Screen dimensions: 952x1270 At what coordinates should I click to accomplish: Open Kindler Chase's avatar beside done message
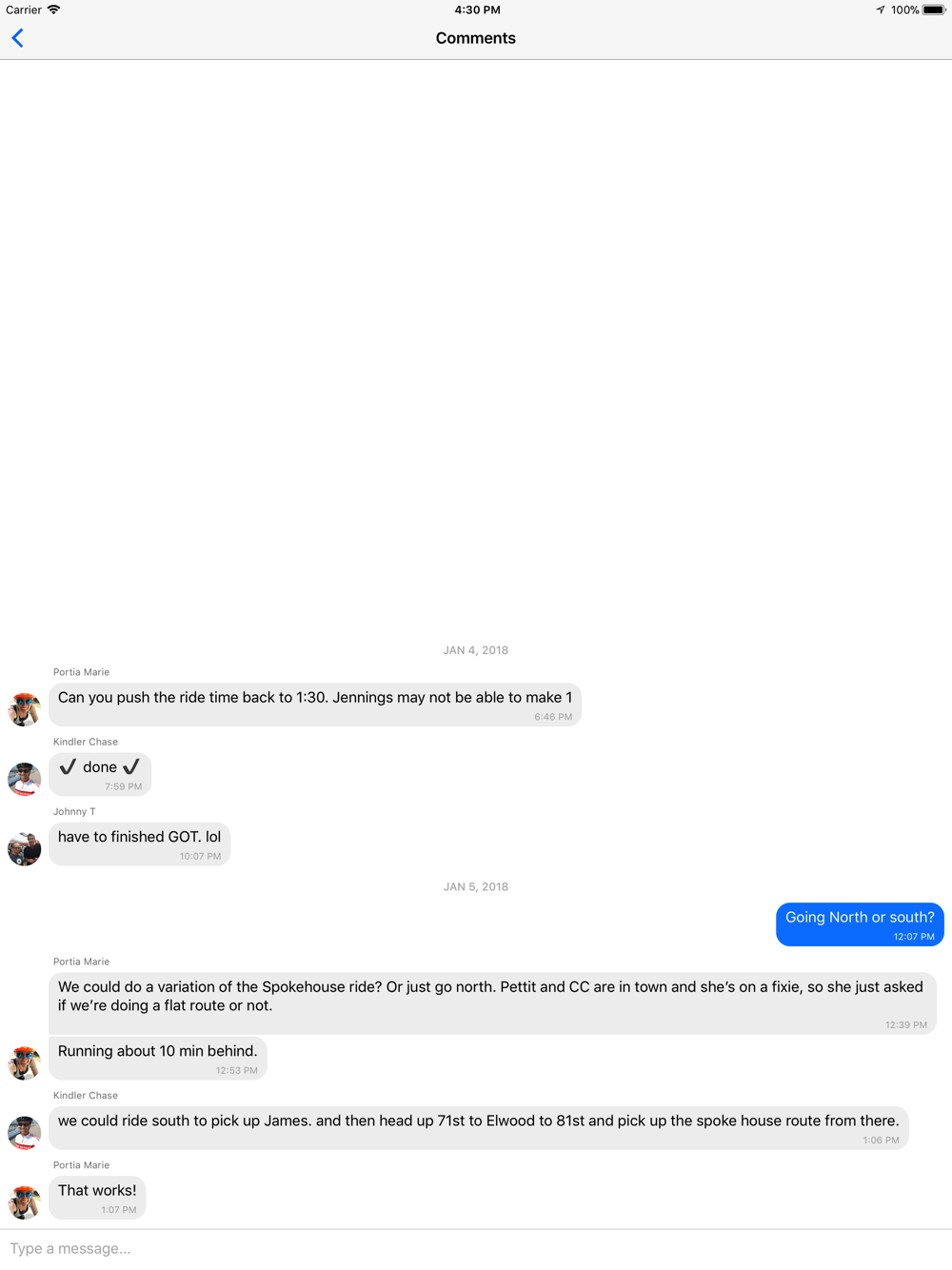(x=25, y=779)
